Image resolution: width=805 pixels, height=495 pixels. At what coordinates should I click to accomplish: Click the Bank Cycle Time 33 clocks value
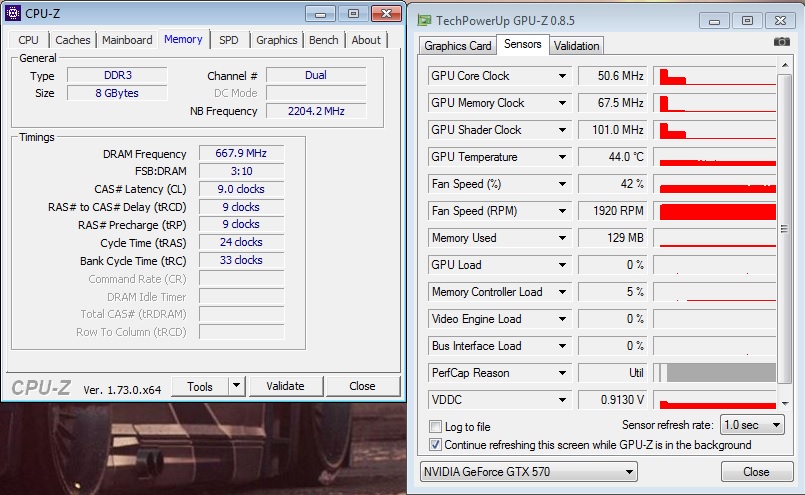tap(241, 260)
